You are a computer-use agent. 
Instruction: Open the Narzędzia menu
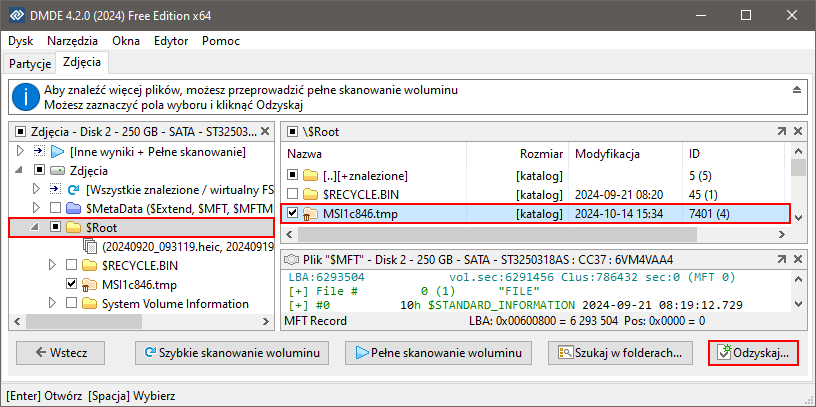tap(72, 41)
